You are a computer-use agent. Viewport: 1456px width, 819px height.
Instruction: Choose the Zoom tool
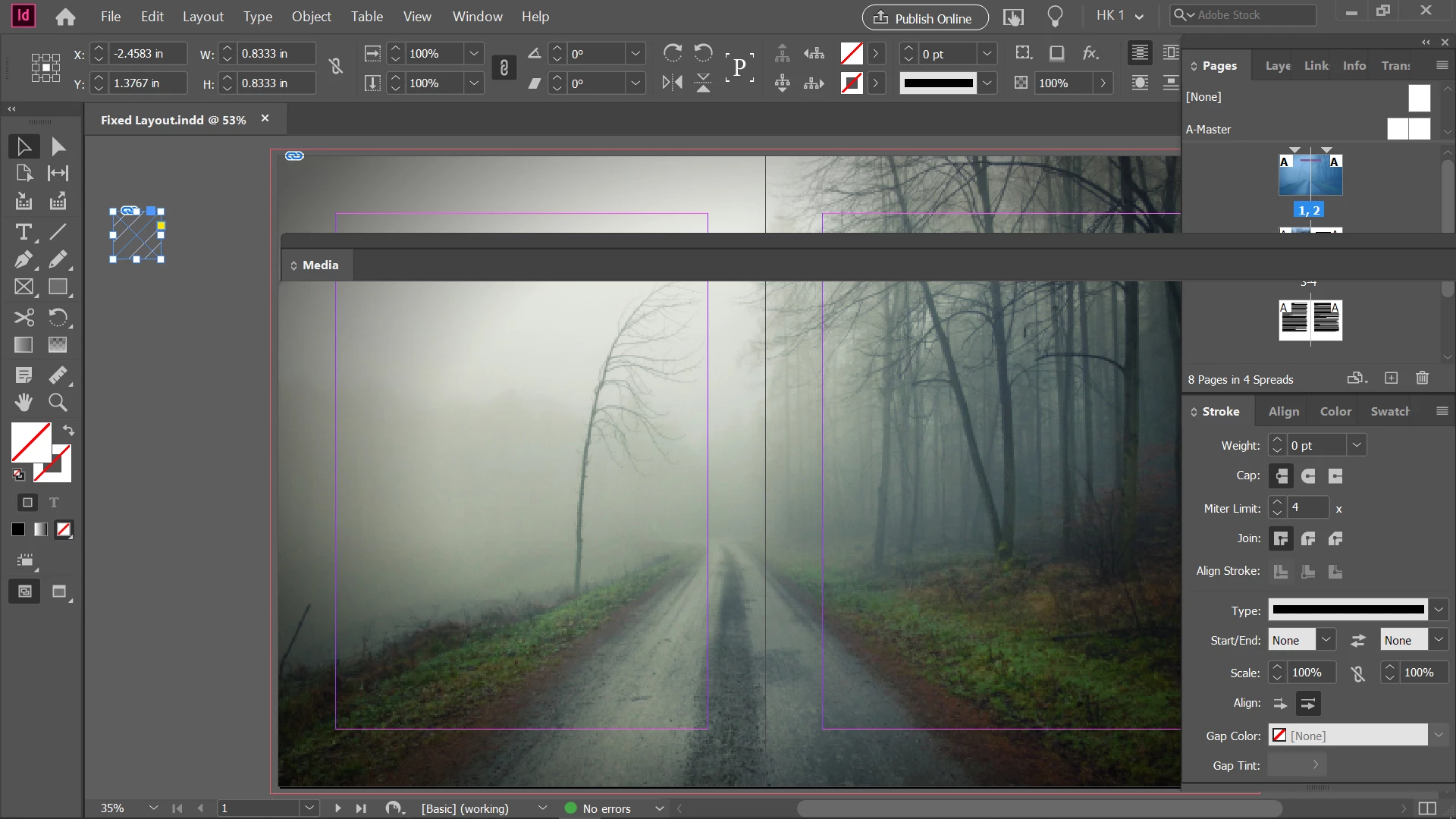coord(58,402)
